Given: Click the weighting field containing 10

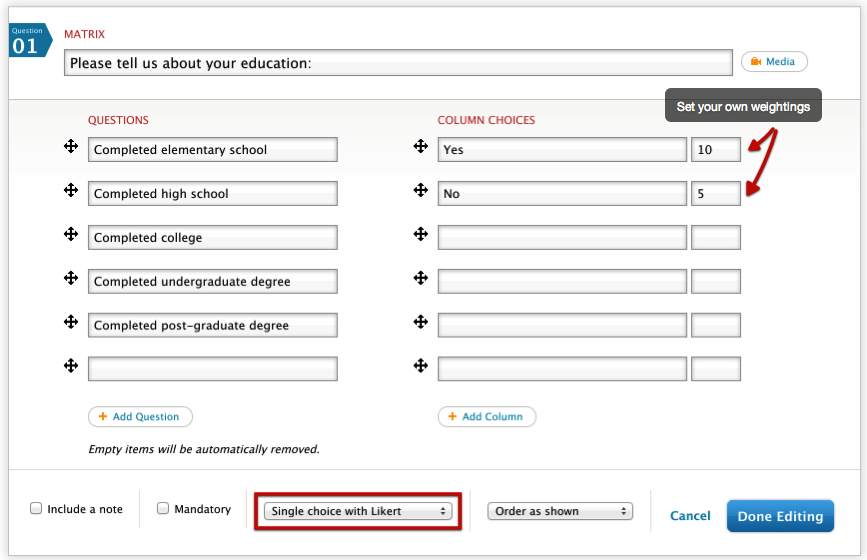Looking at the screenshot, I should 716,150.
